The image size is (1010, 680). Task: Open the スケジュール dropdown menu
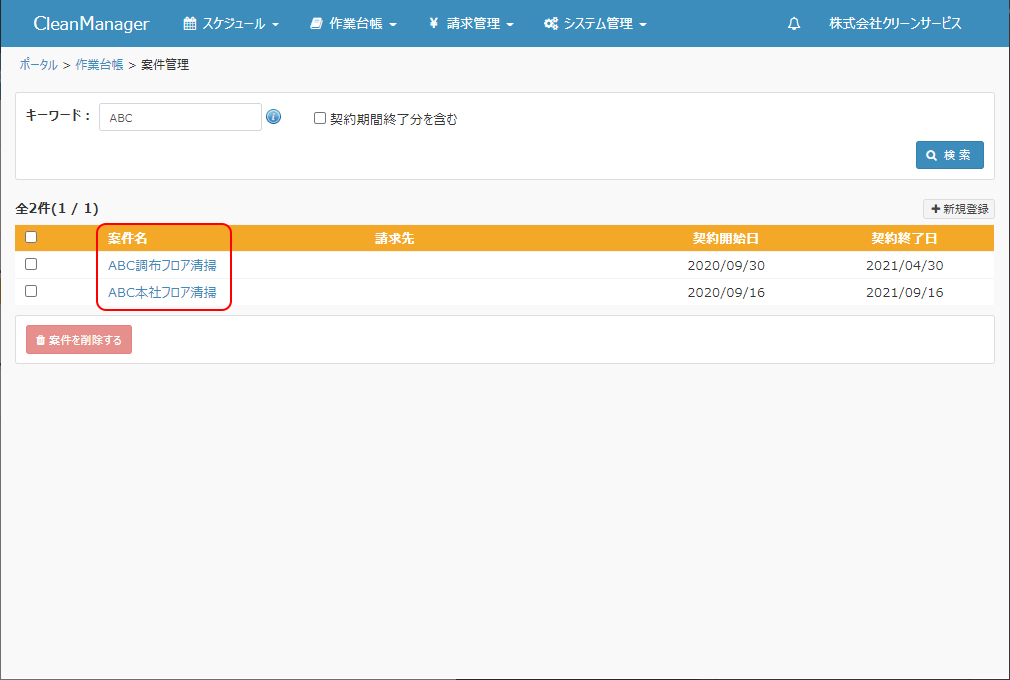(x=231, y=24)
